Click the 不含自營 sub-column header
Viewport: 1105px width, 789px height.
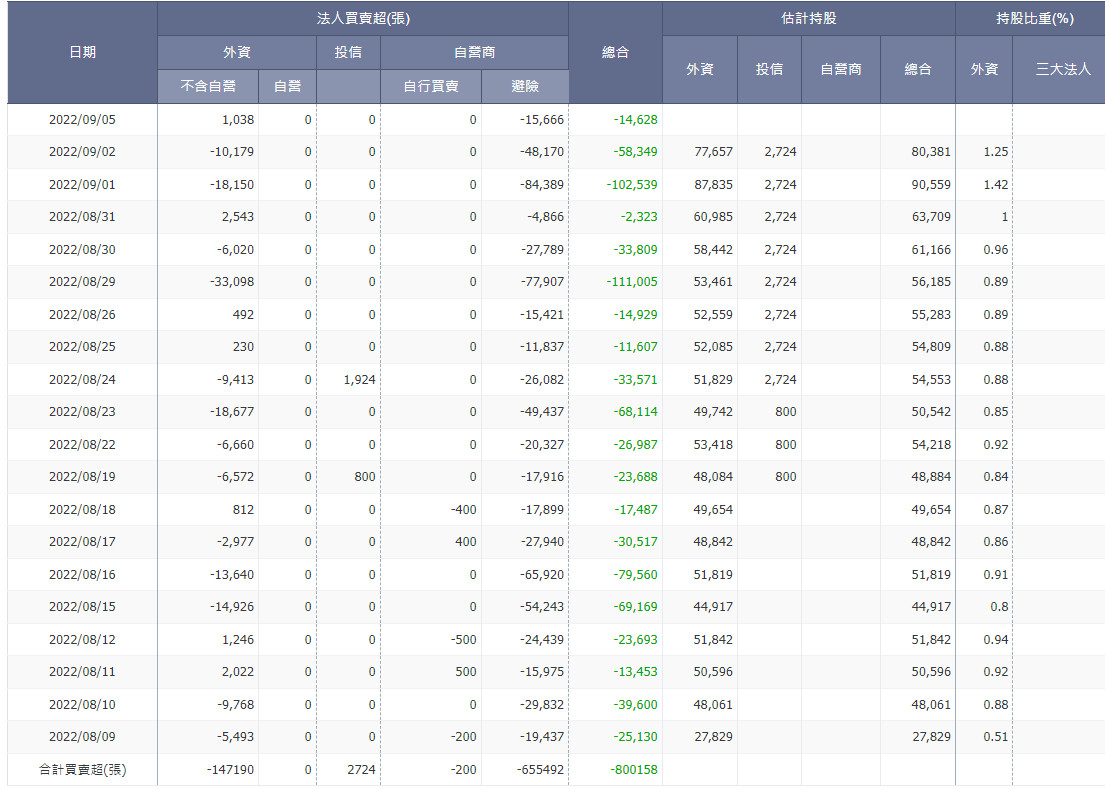208,86
